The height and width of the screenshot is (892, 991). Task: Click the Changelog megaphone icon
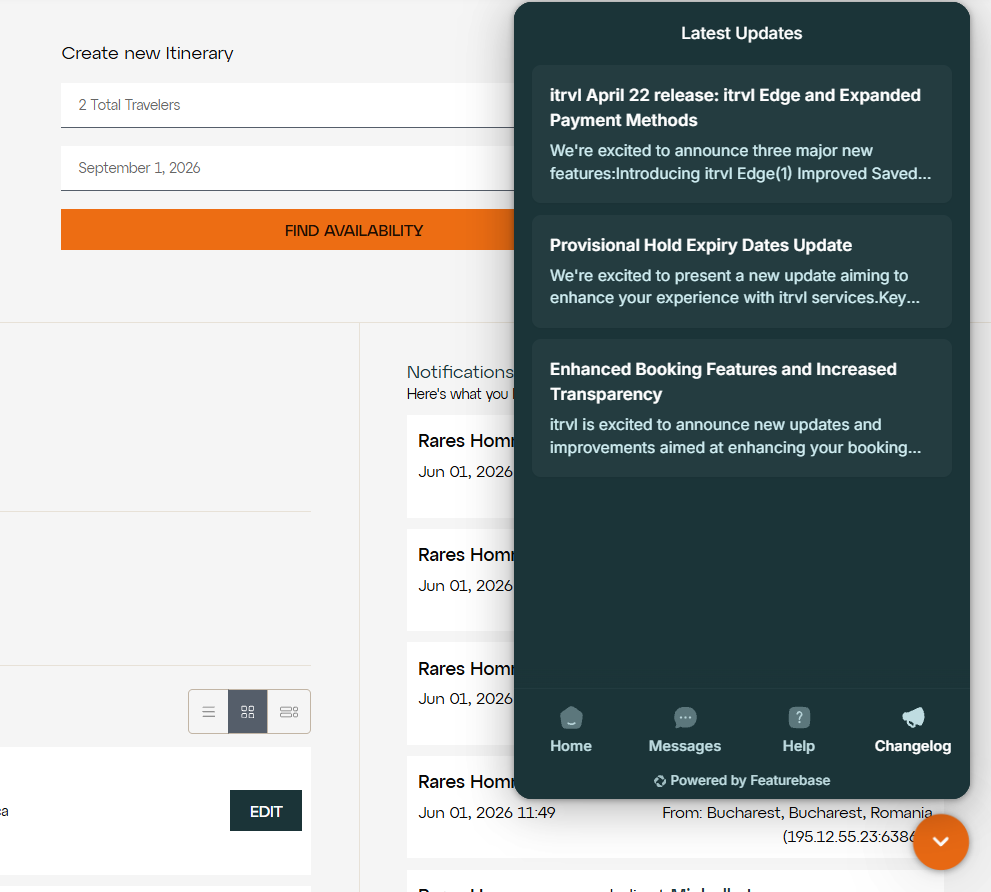913,718
